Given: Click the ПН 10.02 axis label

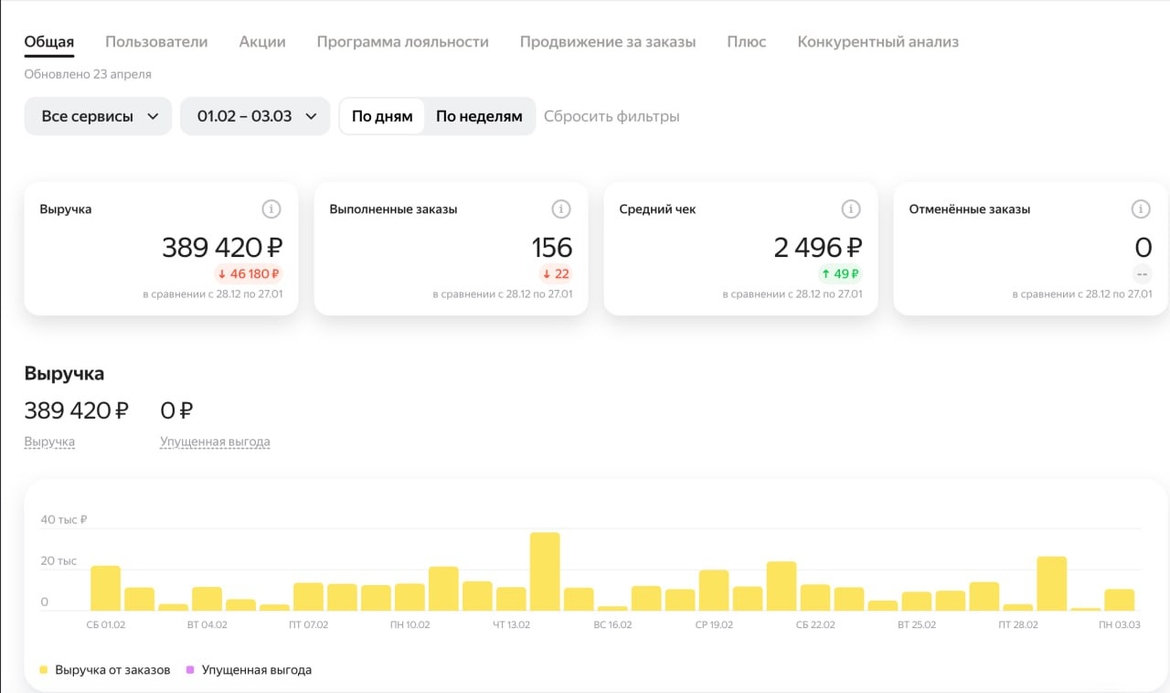Looking at the screenshot, I should click(x=410, y=624).
